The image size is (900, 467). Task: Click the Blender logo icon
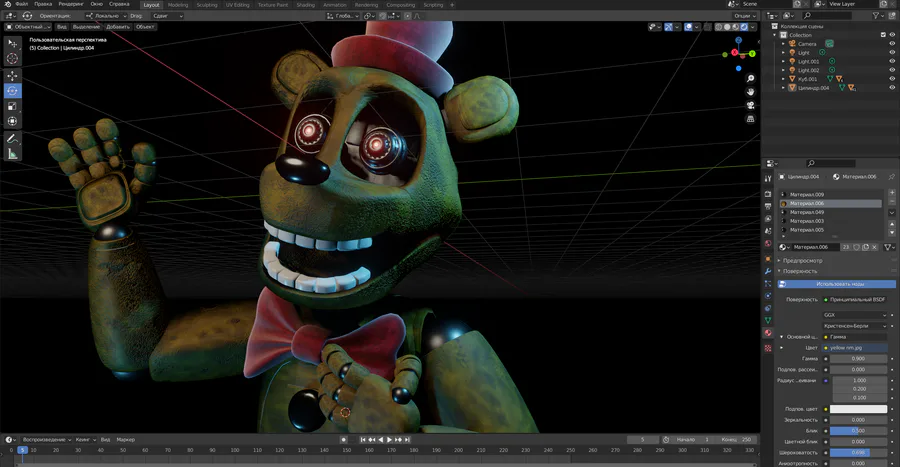pos(7,4)
